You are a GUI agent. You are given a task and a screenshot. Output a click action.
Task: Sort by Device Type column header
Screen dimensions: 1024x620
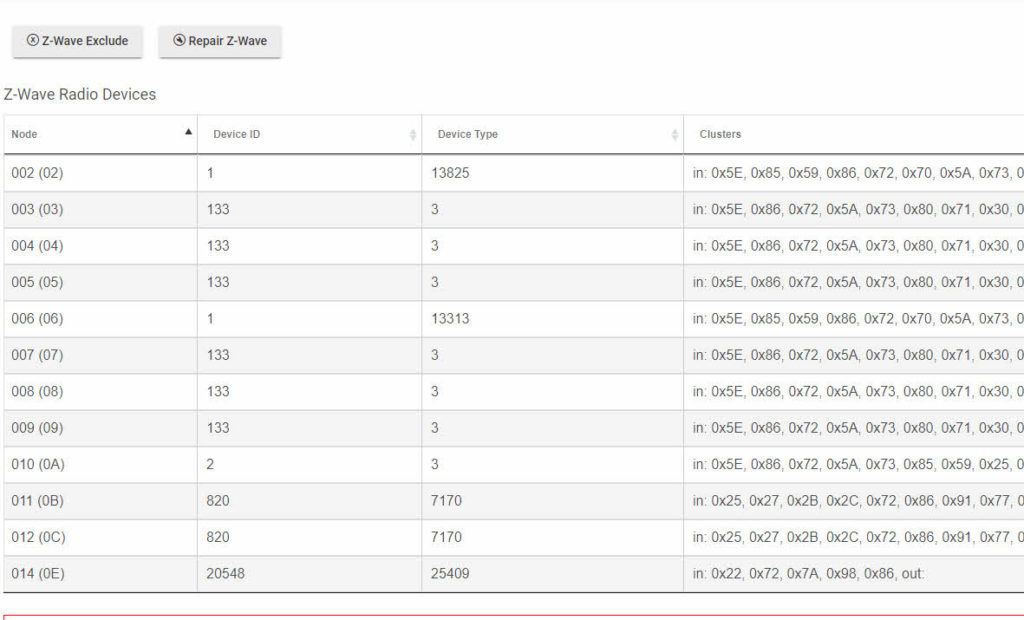[x=552, y=135]
